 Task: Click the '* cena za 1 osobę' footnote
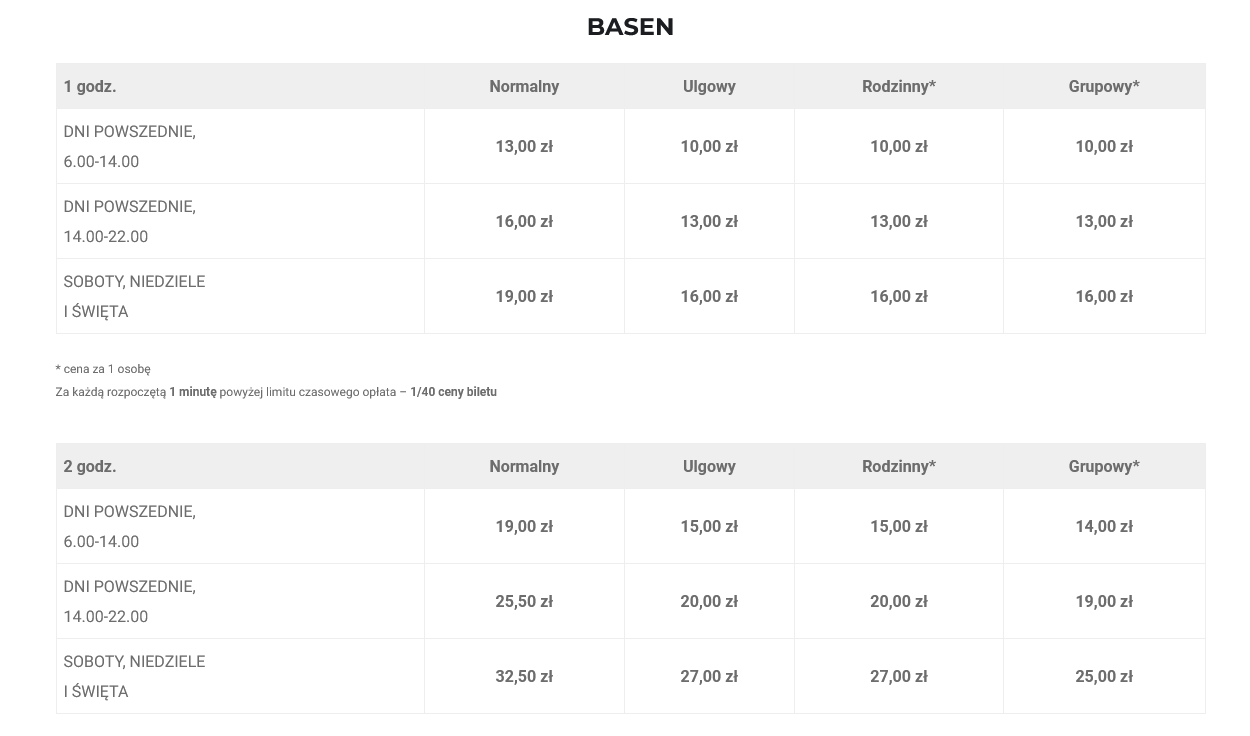pos(103,369)
